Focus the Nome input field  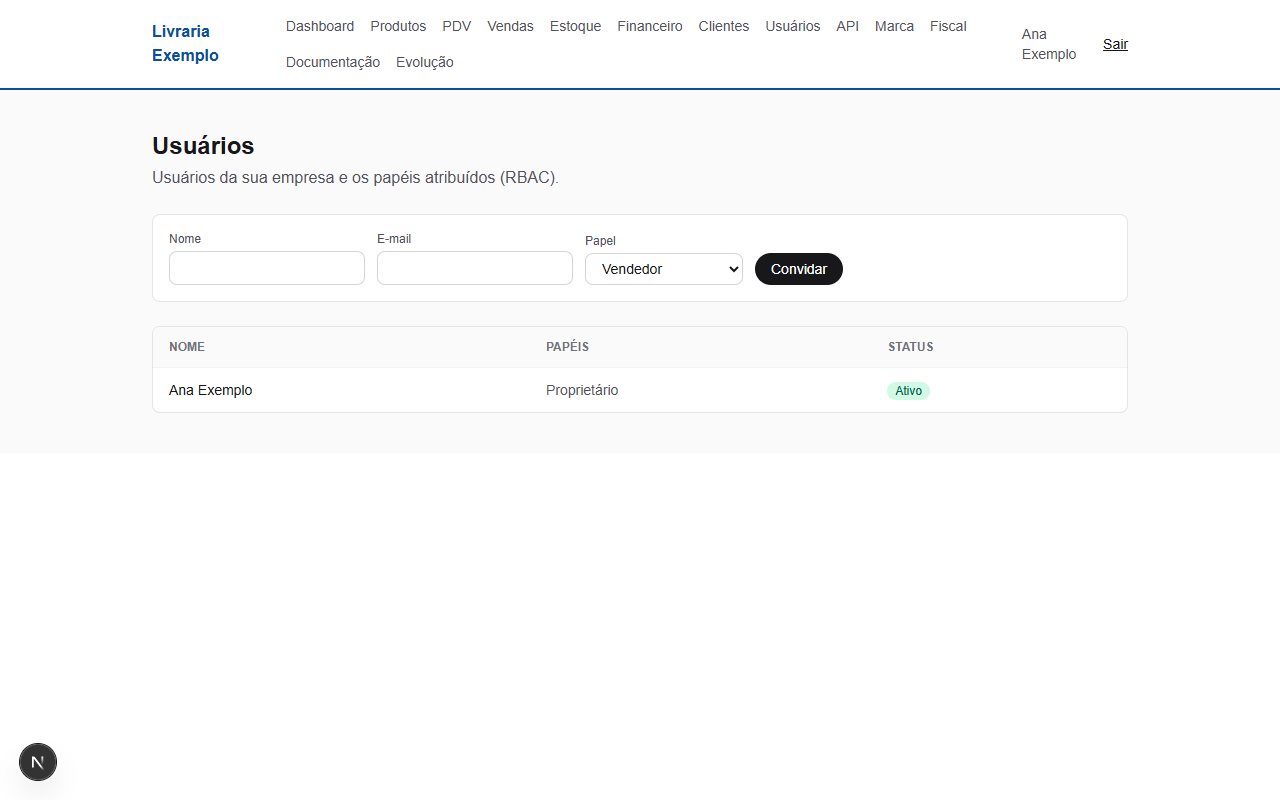point(267,268)
